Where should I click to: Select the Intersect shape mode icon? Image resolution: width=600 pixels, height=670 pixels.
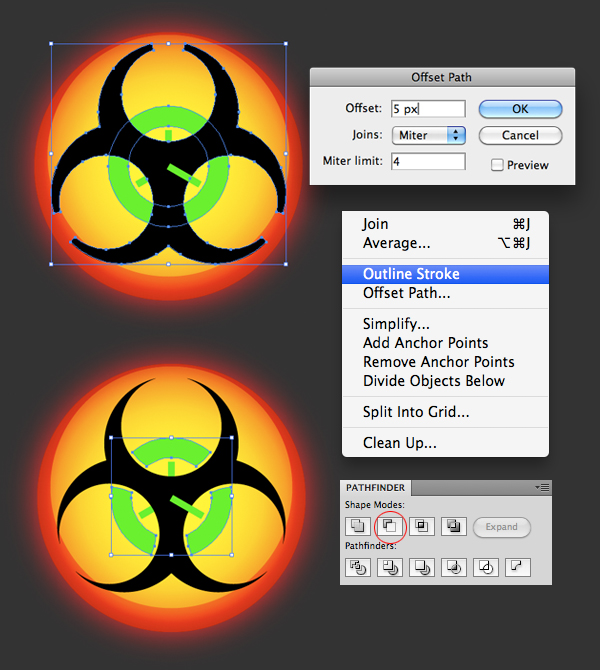point(421,526)
